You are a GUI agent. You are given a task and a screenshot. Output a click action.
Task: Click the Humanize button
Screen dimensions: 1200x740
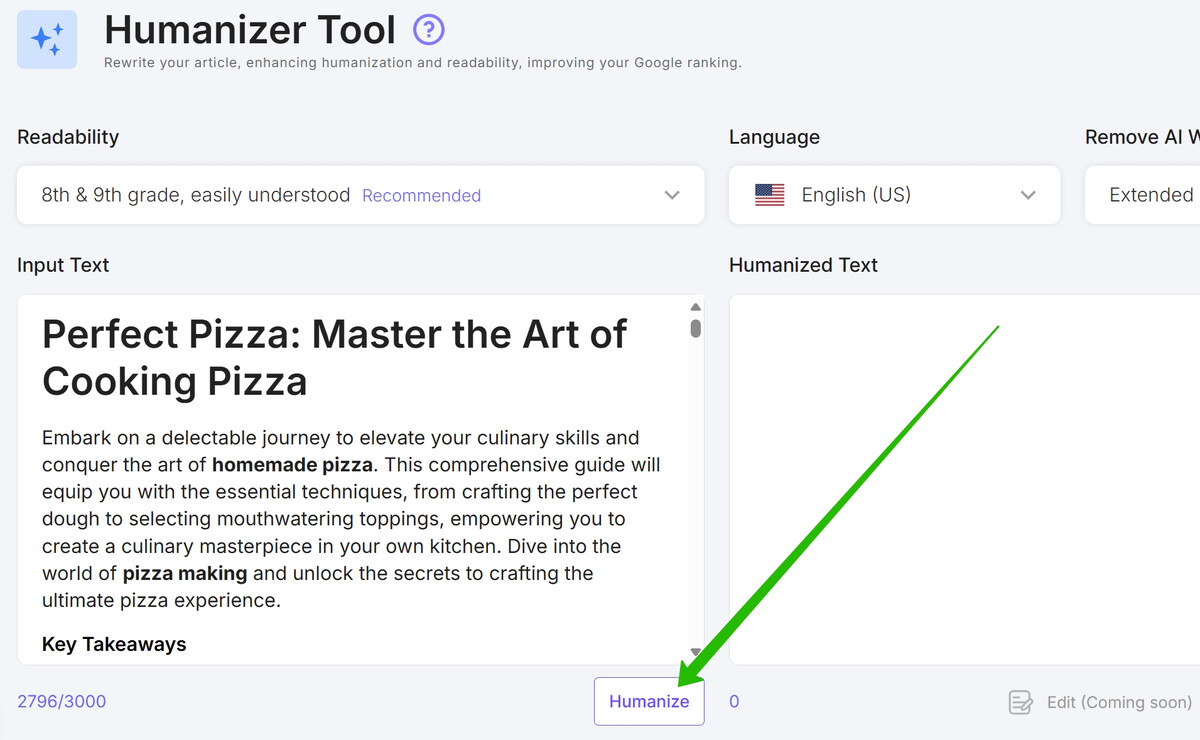(649, 701)
